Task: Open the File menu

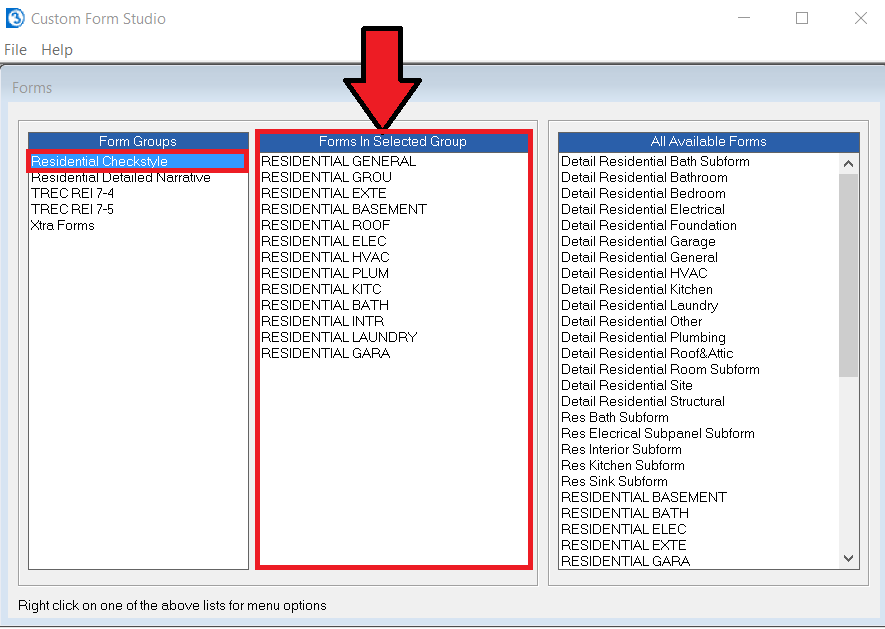Action: 15,50
